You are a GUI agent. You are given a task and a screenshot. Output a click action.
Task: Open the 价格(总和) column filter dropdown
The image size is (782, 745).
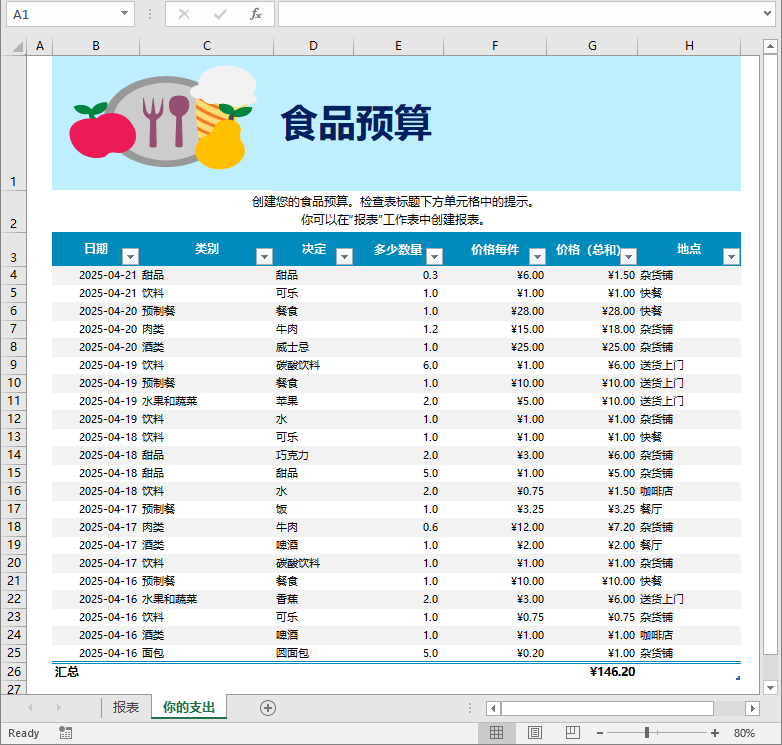click(628, 256)
